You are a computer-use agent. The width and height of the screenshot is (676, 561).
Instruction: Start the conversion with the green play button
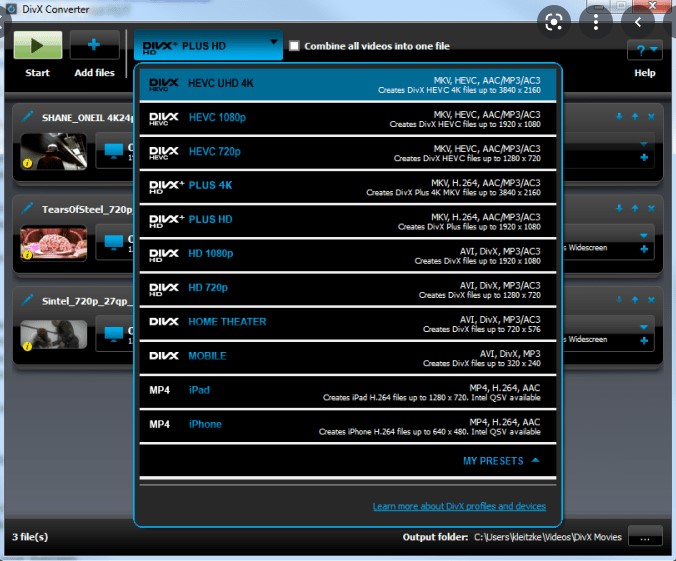pyautogui.click(x=38, y=45)
